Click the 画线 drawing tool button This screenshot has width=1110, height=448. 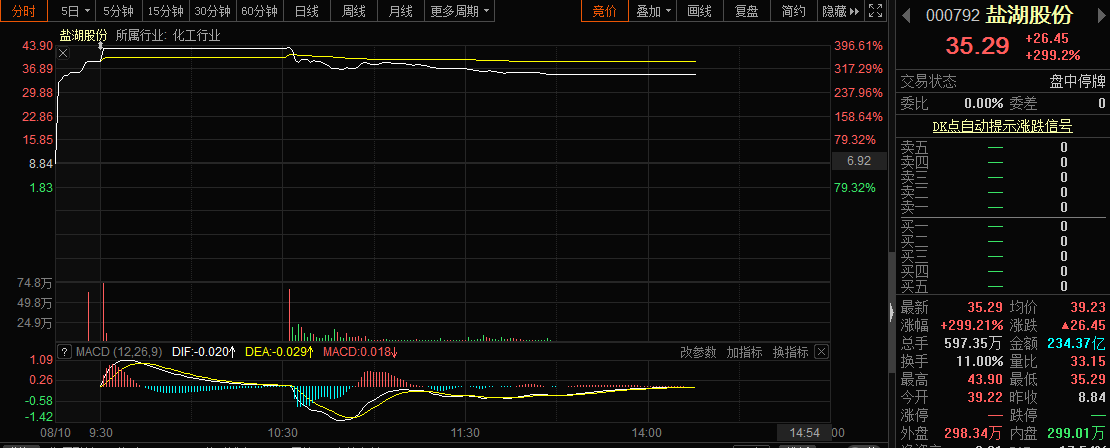pyautogui.click(x=699, y=11)
